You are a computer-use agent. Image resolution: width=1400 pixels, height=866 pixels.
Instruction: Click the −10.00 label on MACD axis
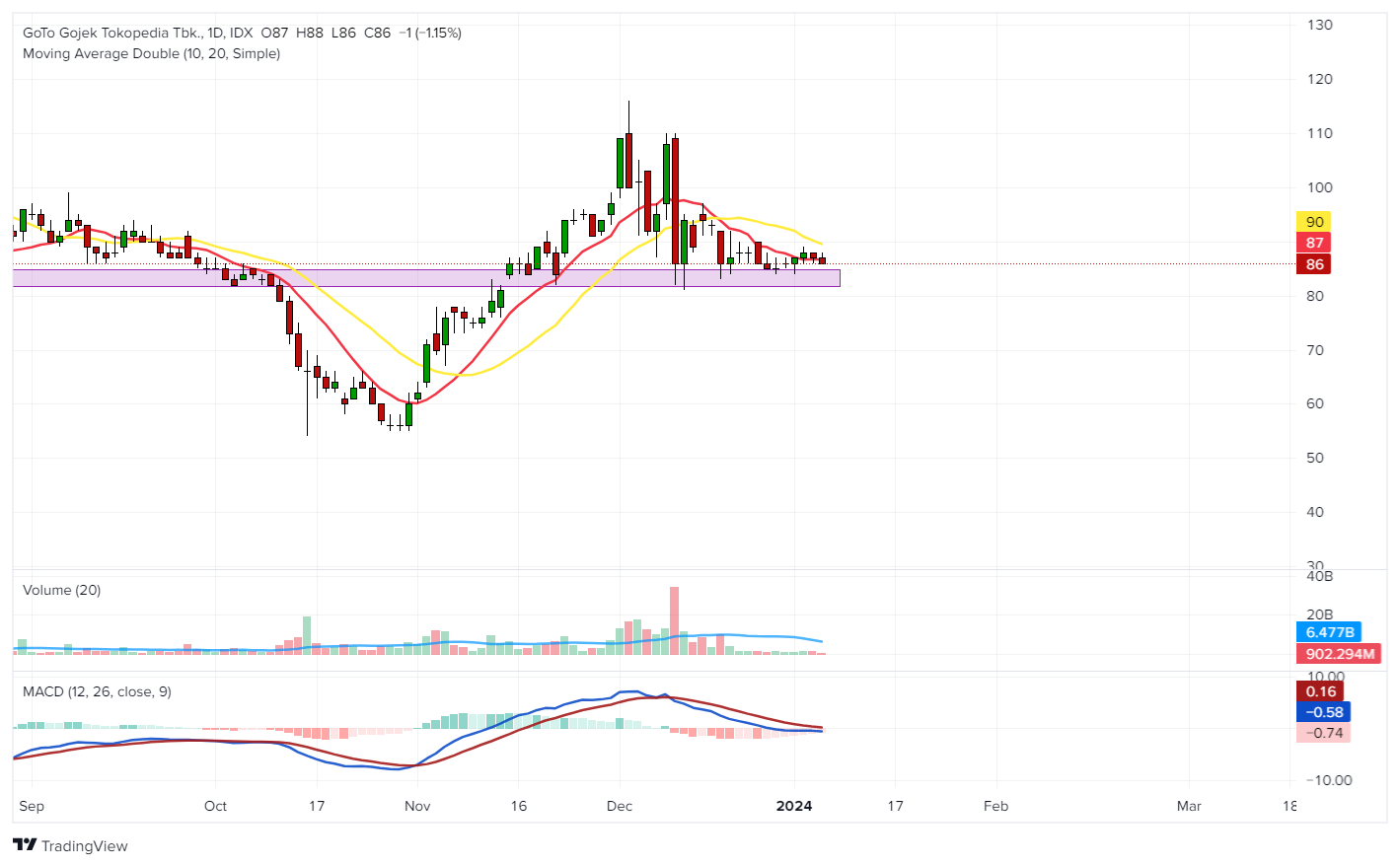click(x=1329, y=780)
